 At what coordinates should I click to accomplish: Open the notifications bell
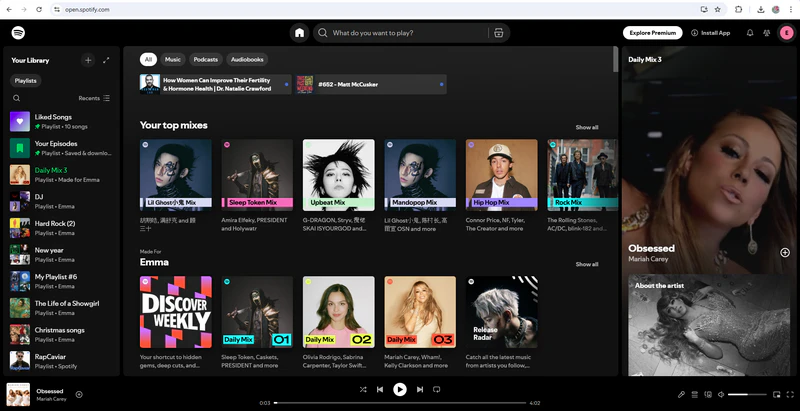point(749,33)
